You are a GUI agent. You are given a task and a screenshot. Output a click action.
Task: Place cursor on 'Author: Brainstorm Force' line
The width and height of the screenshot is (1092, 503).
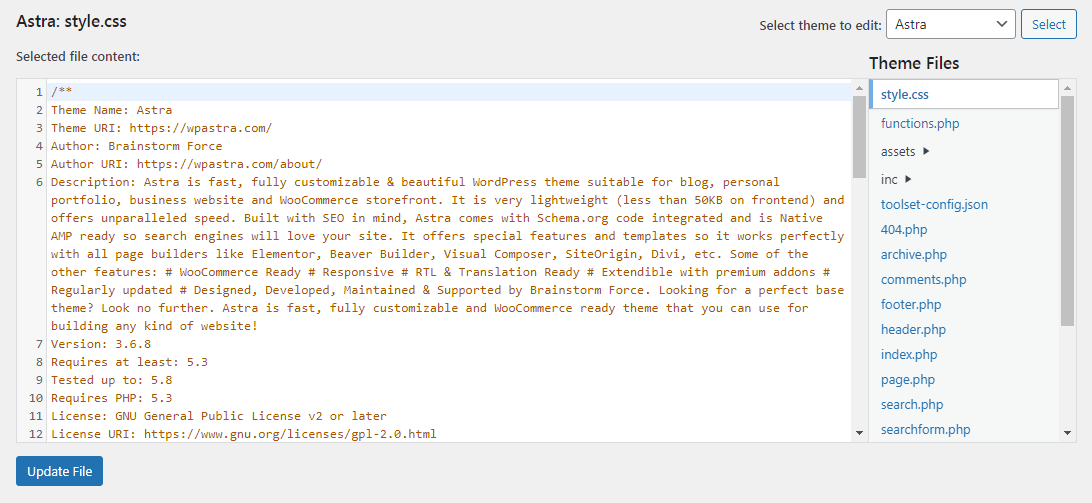click(136, 146)
